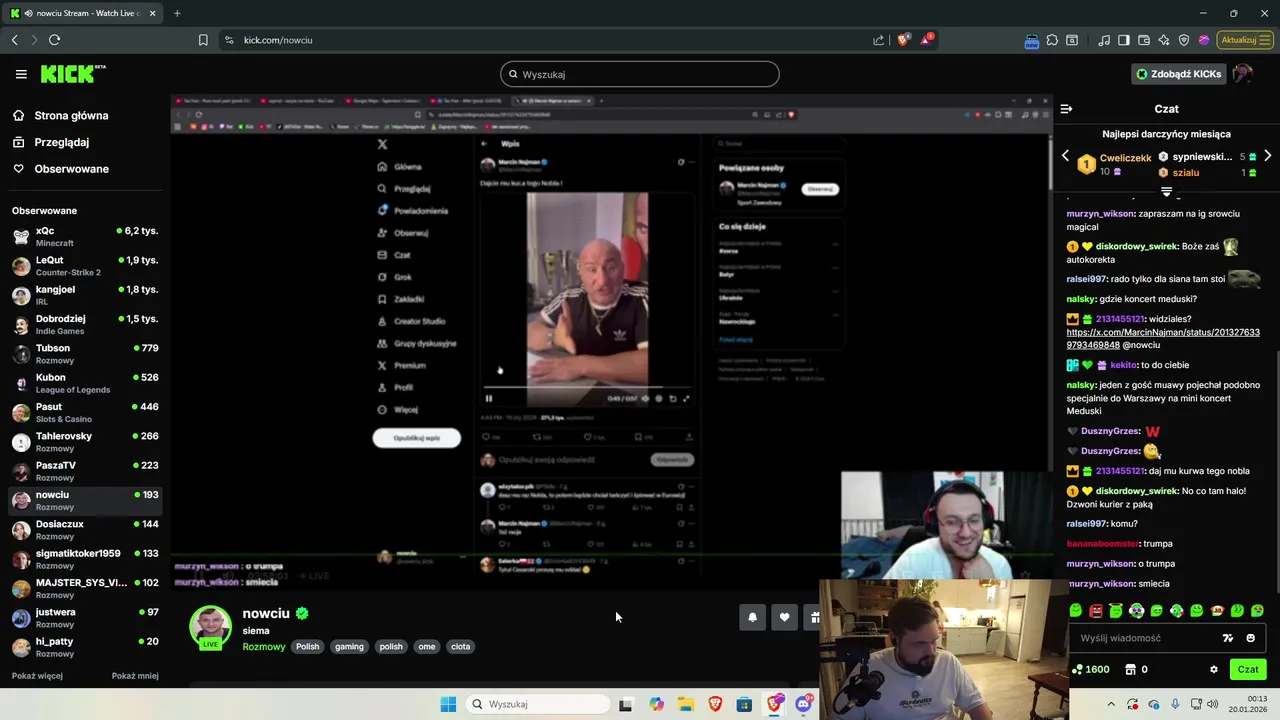Open Tahlerovsky channel in followed list

pos(84,442)
